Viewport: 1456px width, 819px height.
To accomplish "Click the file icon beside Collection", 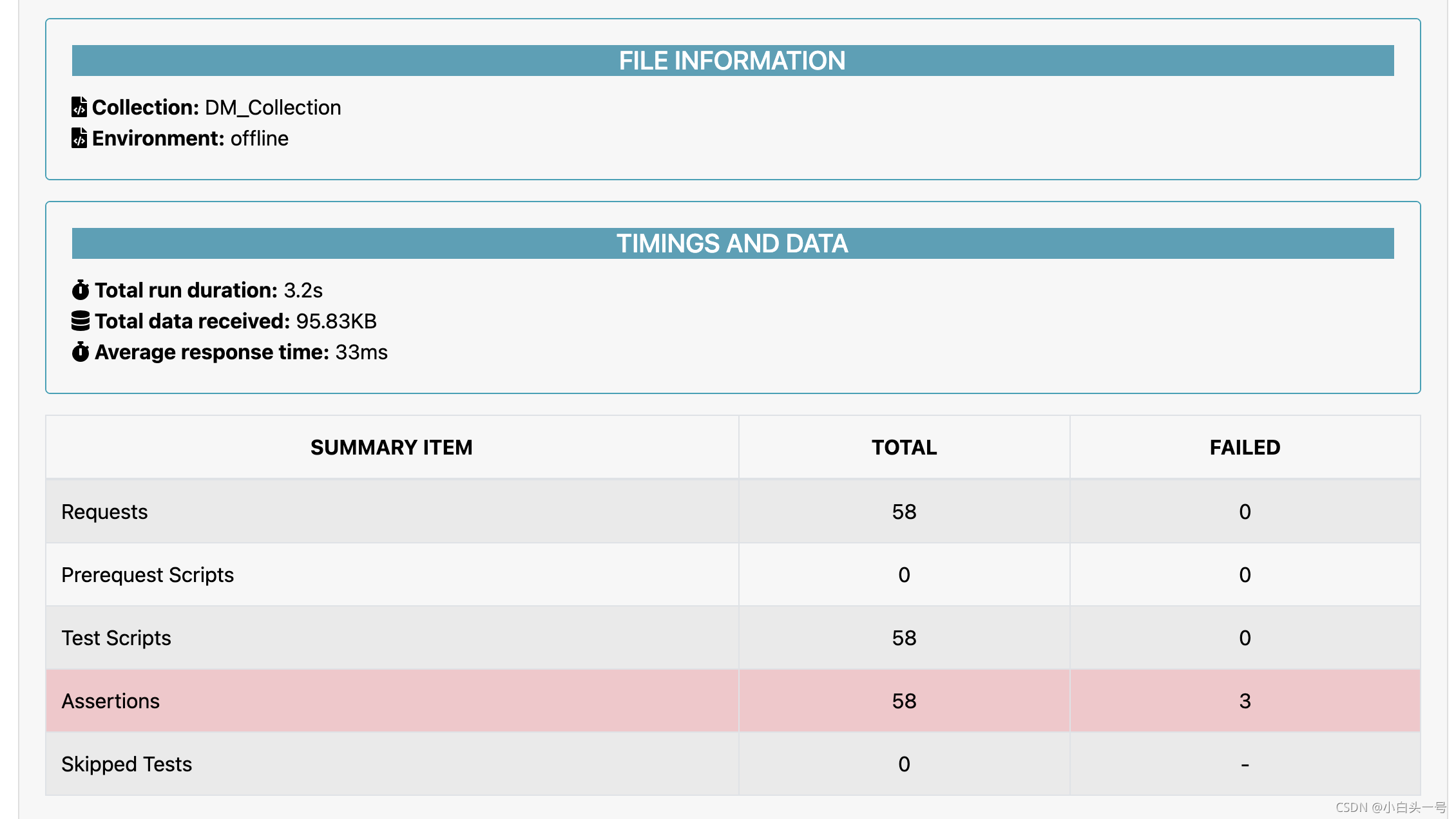I will click(79, 107).
